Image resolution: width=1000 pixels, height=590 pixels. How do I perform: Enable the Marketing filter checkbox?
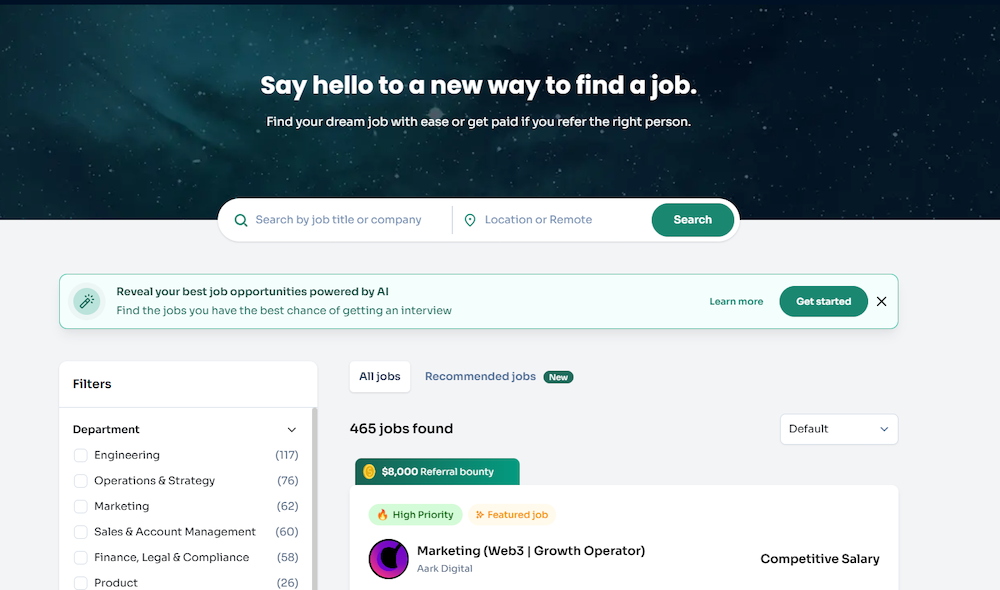point(80,506)
